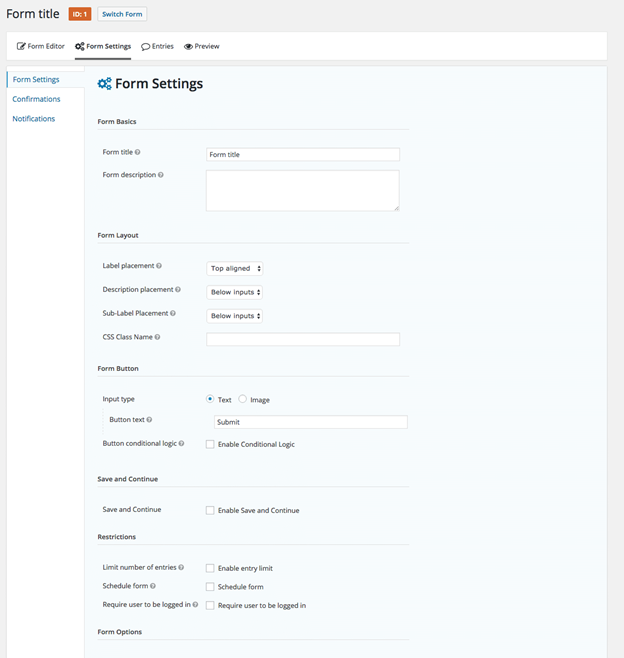This screenshot has width=624, height=658.
Task: Enable Conditional Logic checkbox
Action: point(210,444)
